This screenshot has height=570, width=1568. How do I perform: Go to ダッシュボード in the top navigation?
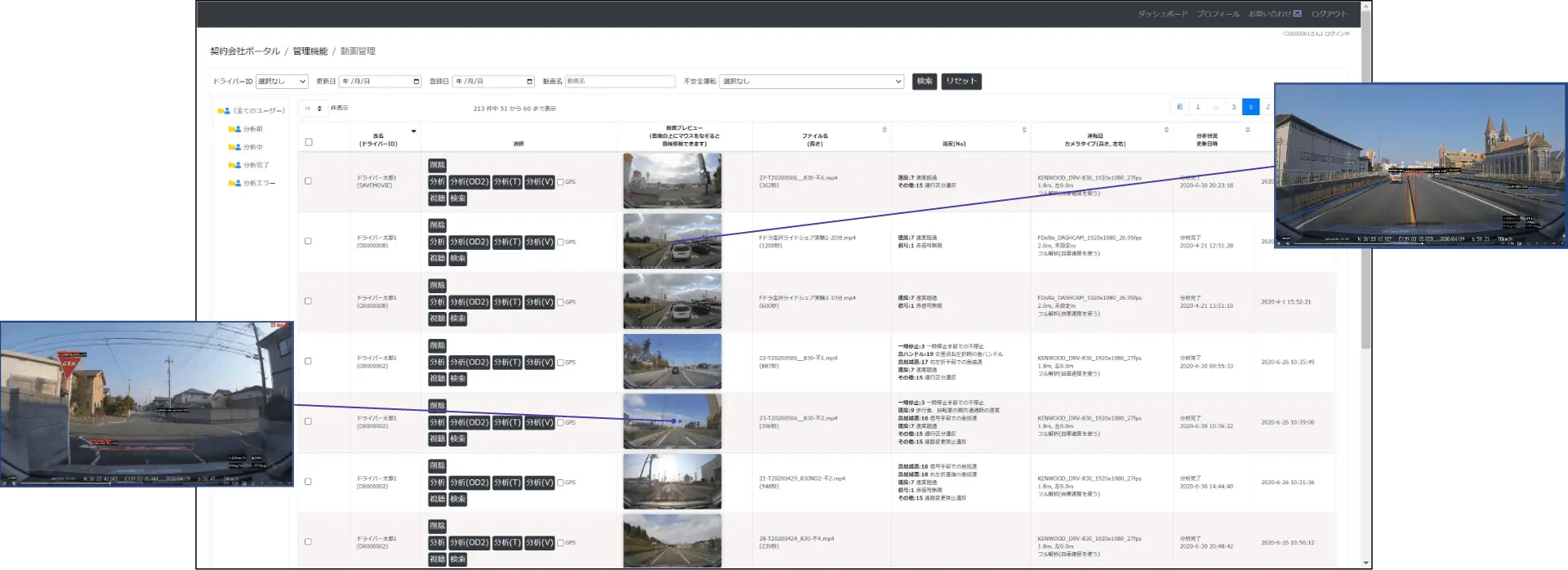coord(1162,14)
